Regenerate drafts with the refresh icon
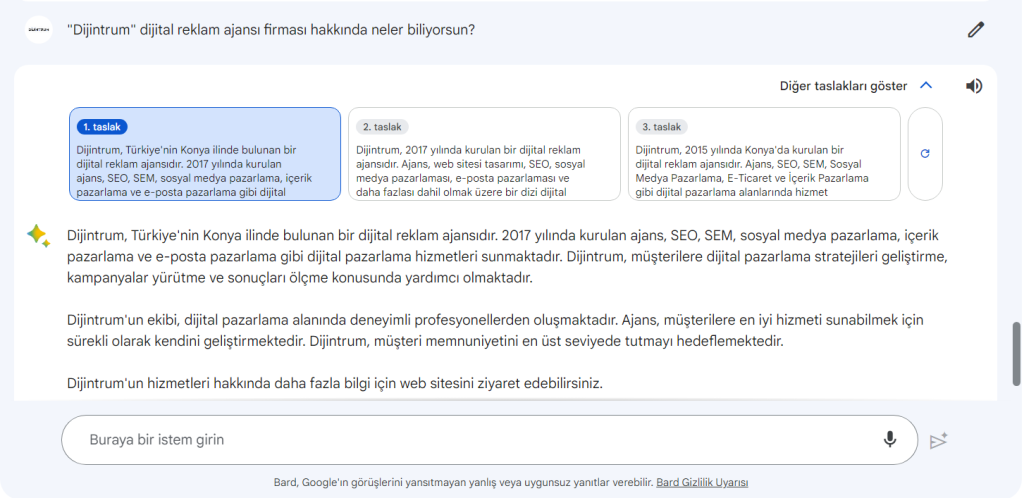 925,154
